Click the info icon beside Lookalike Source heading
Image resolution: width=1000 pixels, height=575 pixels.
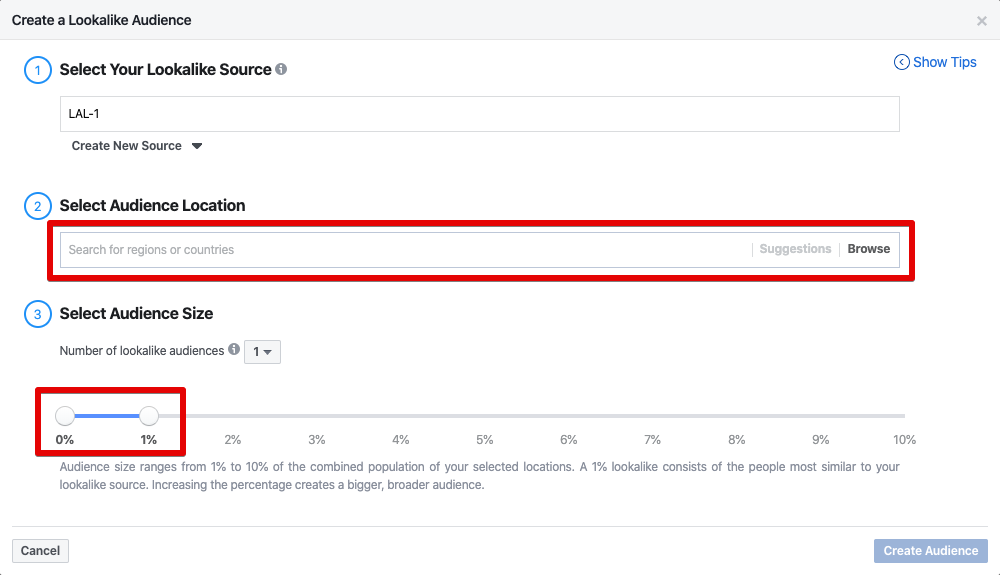[x=281, y=69]
